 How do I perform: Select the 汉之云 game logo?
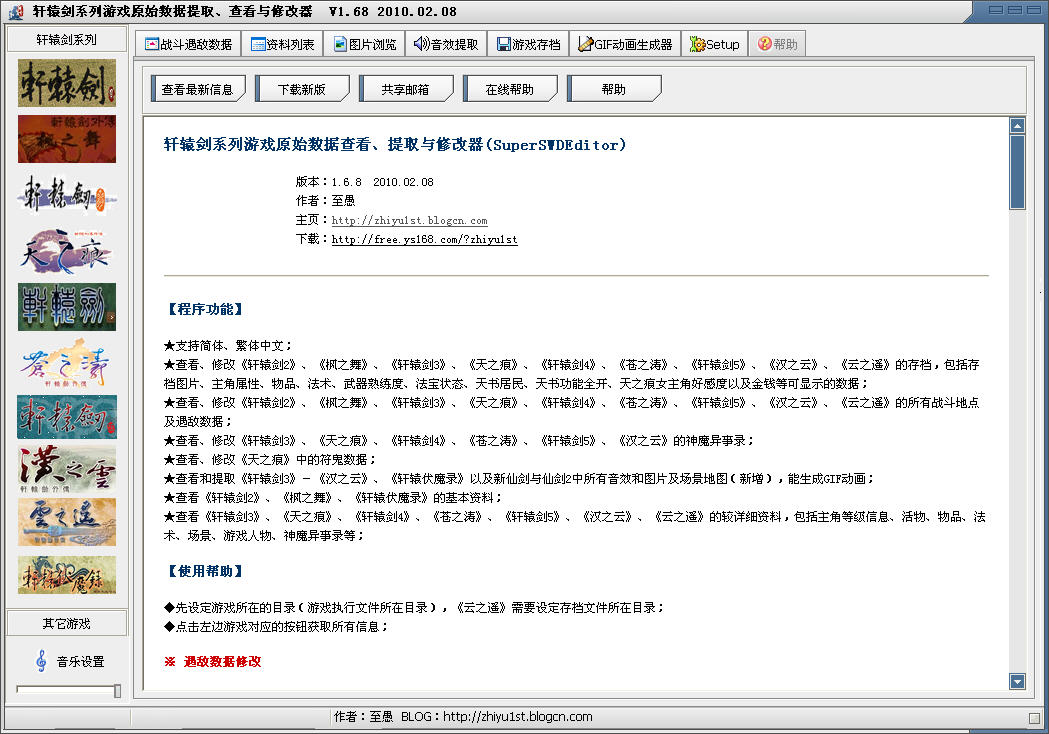(67, 470)
